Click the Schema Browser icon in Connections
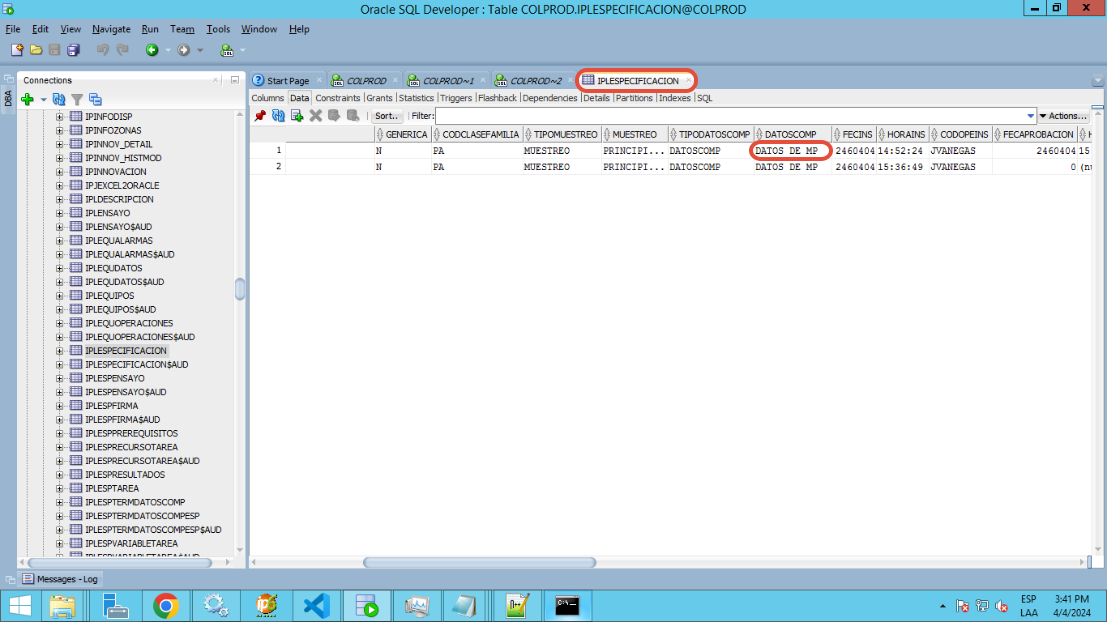 tap(95, 100)
